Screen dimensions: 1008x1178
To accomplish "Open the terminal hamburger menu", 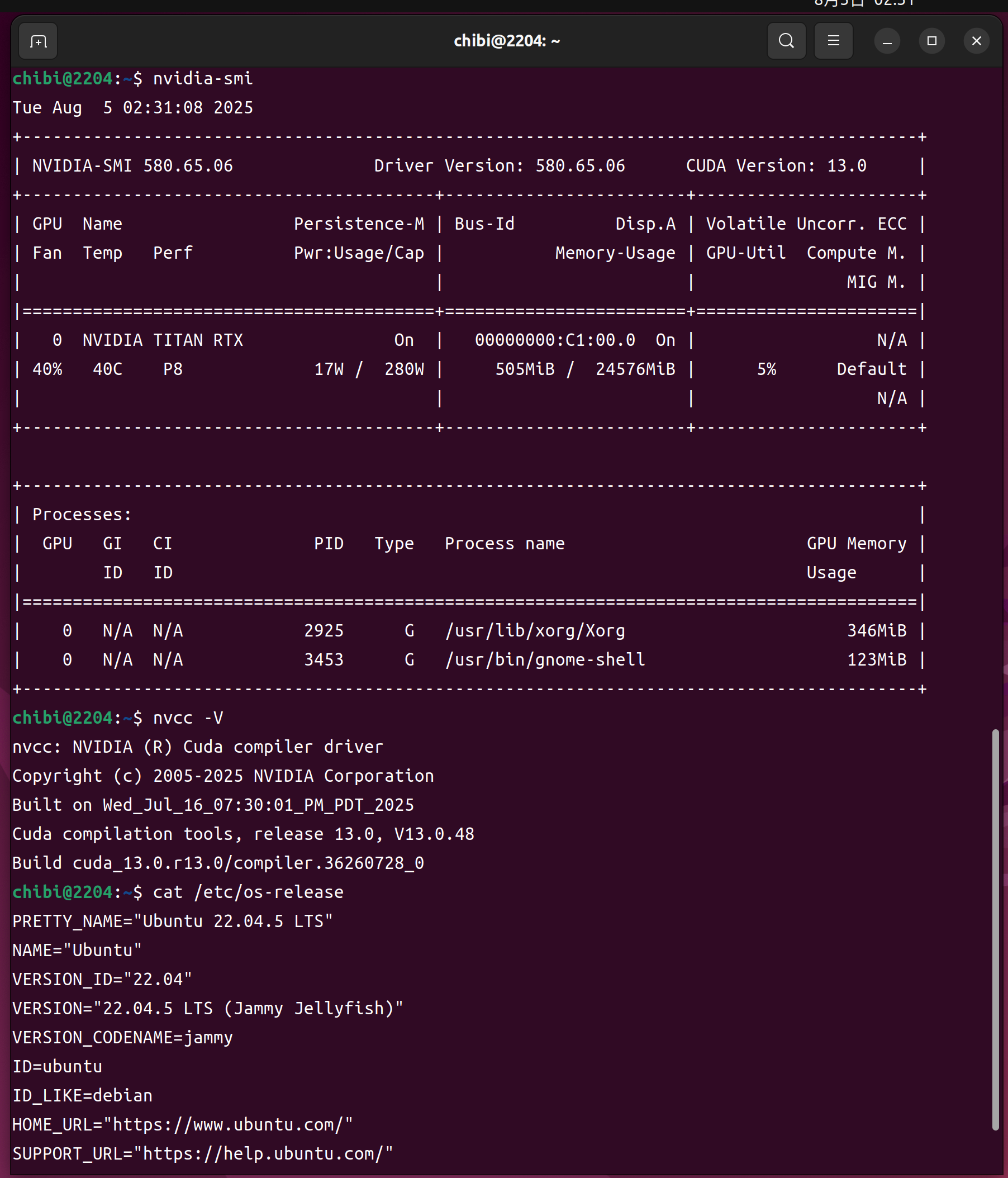I will pyautogui.click(x=833, y=41).
